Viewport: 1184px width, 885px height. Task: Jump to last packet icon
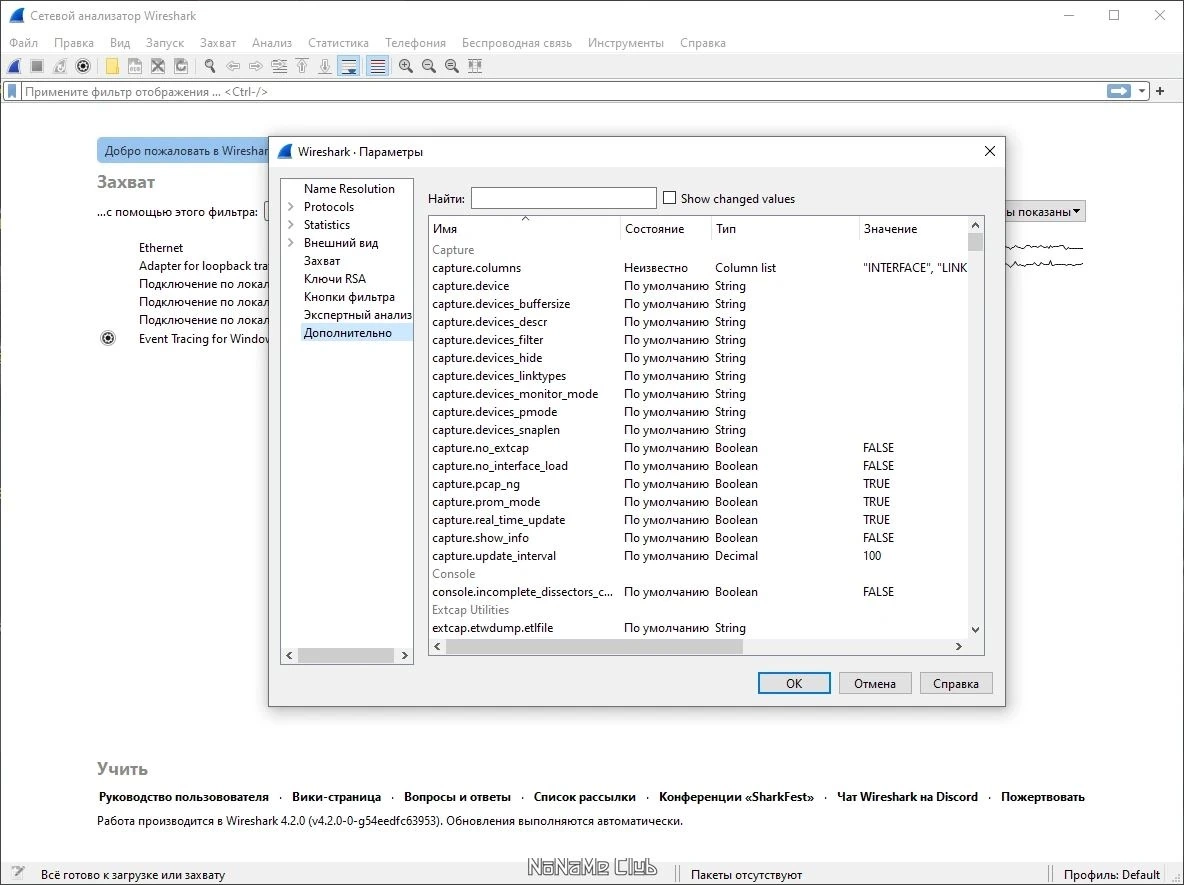point(325,66)
